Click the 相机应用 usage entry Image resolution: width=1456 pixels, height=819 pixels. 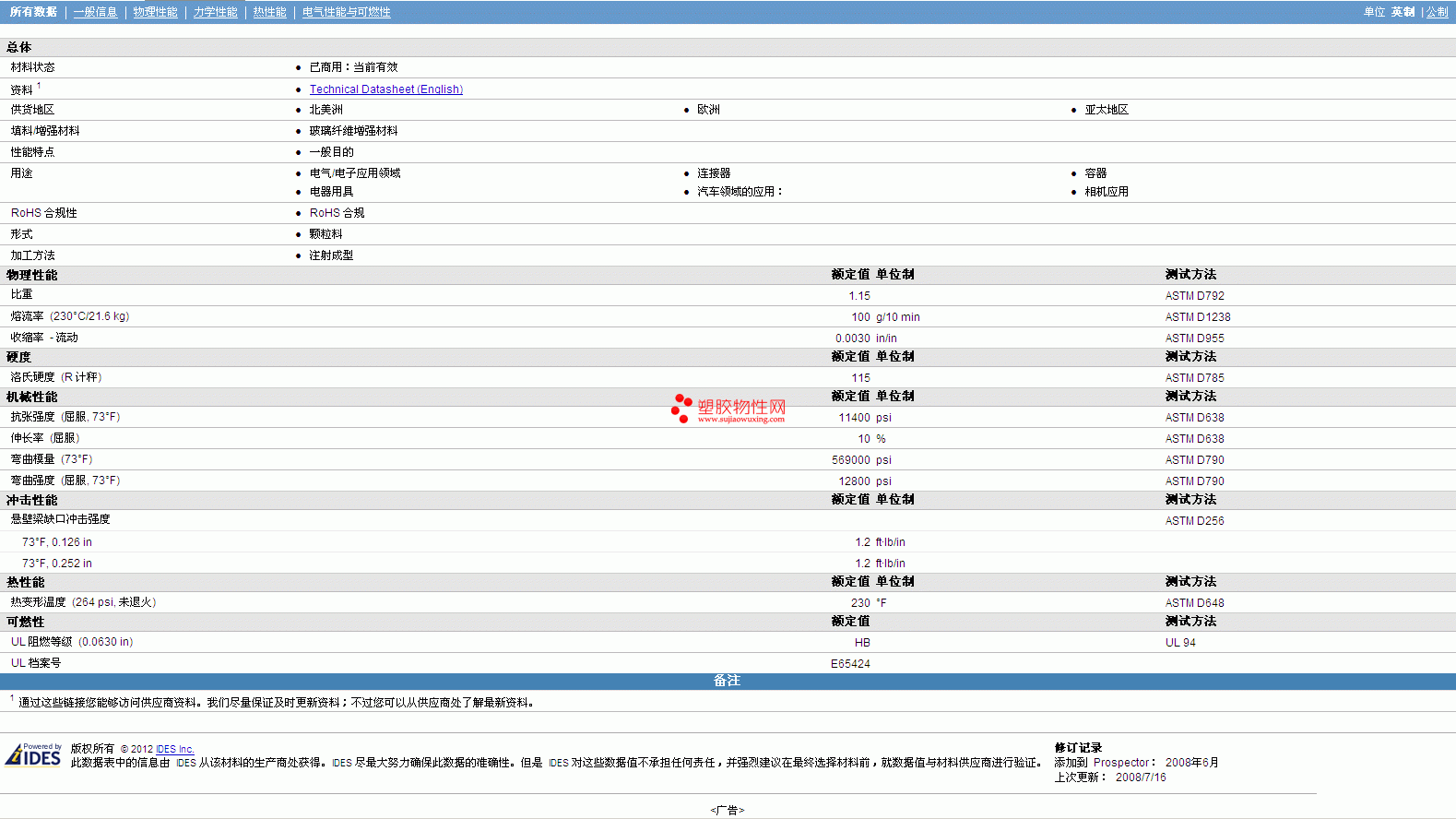coord(1107,192)
